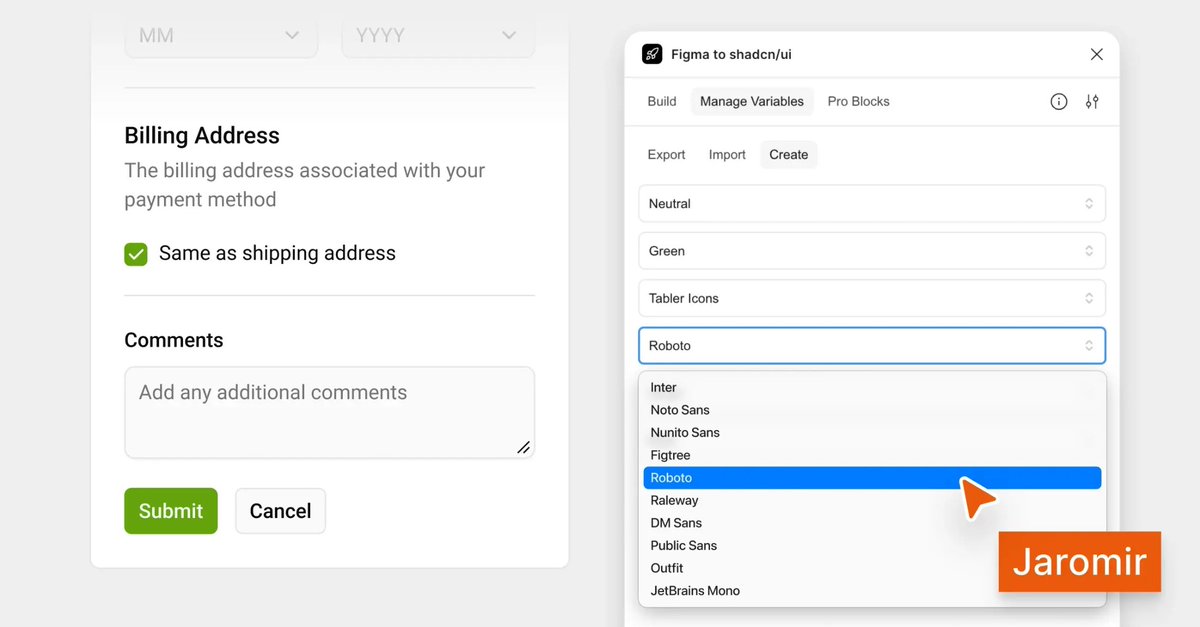The width and height of the screenshot is (1200, 627).
Task: Open the plugin settings sliders icon
Action: [1092, 101]
